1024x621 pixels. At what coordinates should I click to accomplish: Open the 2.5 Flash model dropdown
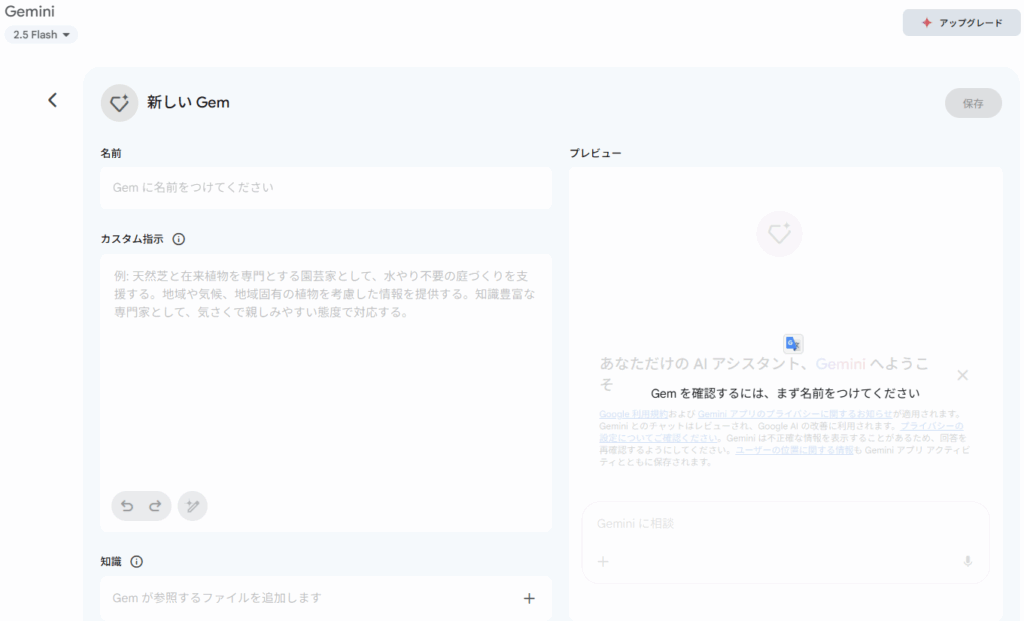point(41,35)
